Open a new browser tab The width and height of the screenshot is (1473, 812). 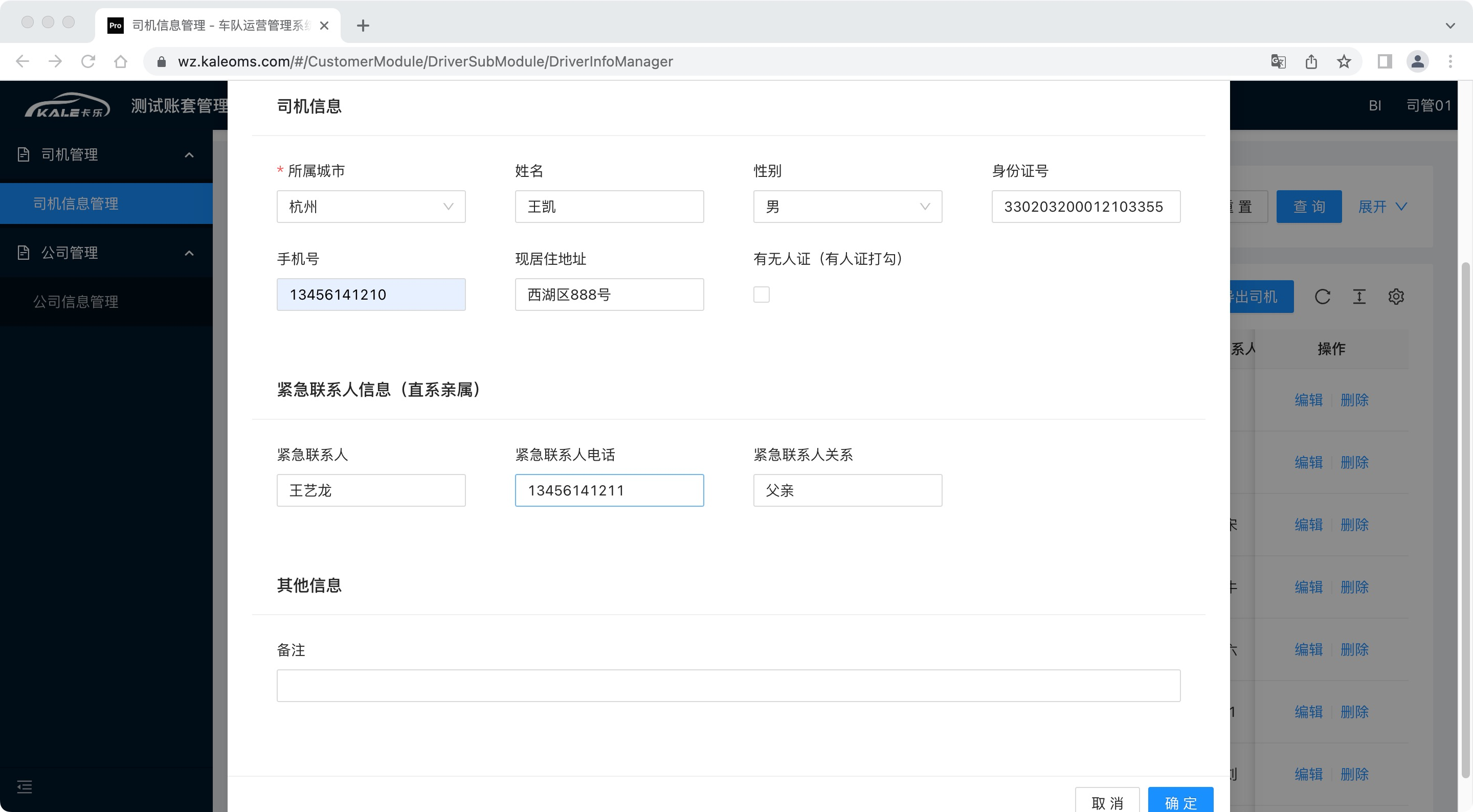click(363, 26)
